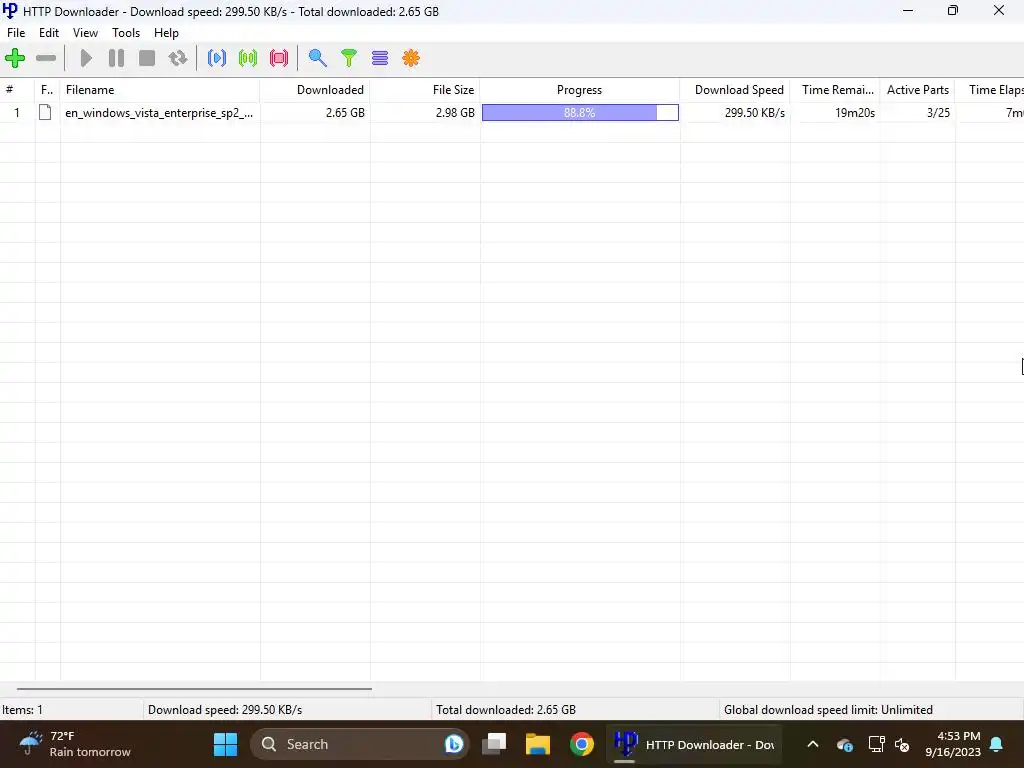Image resolution: width=1024 pixels, height=768 pixels.
Task: Open the View menu
Action: (85, 33)
